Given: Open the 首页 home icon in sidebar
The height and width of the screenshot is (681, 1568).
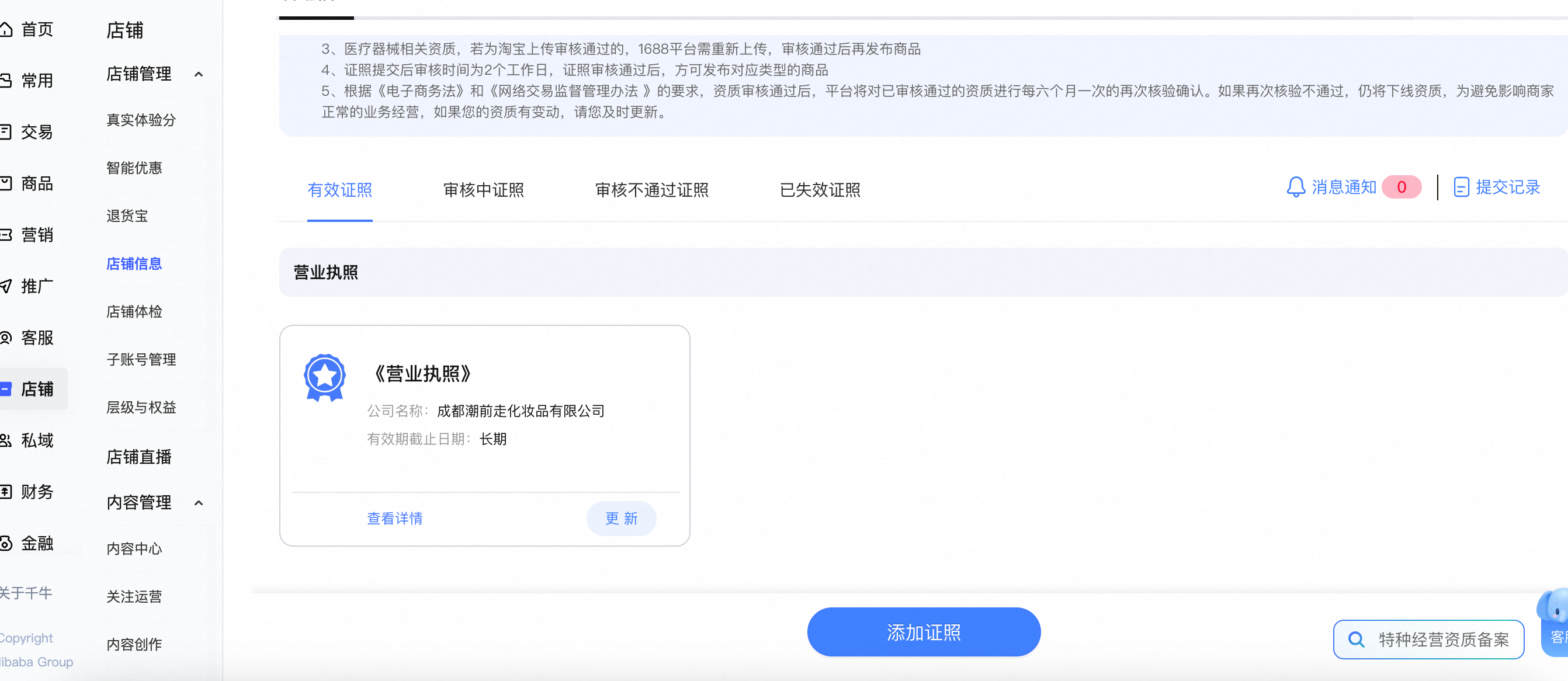Looking at the screenshot, I should click(6, 29).
